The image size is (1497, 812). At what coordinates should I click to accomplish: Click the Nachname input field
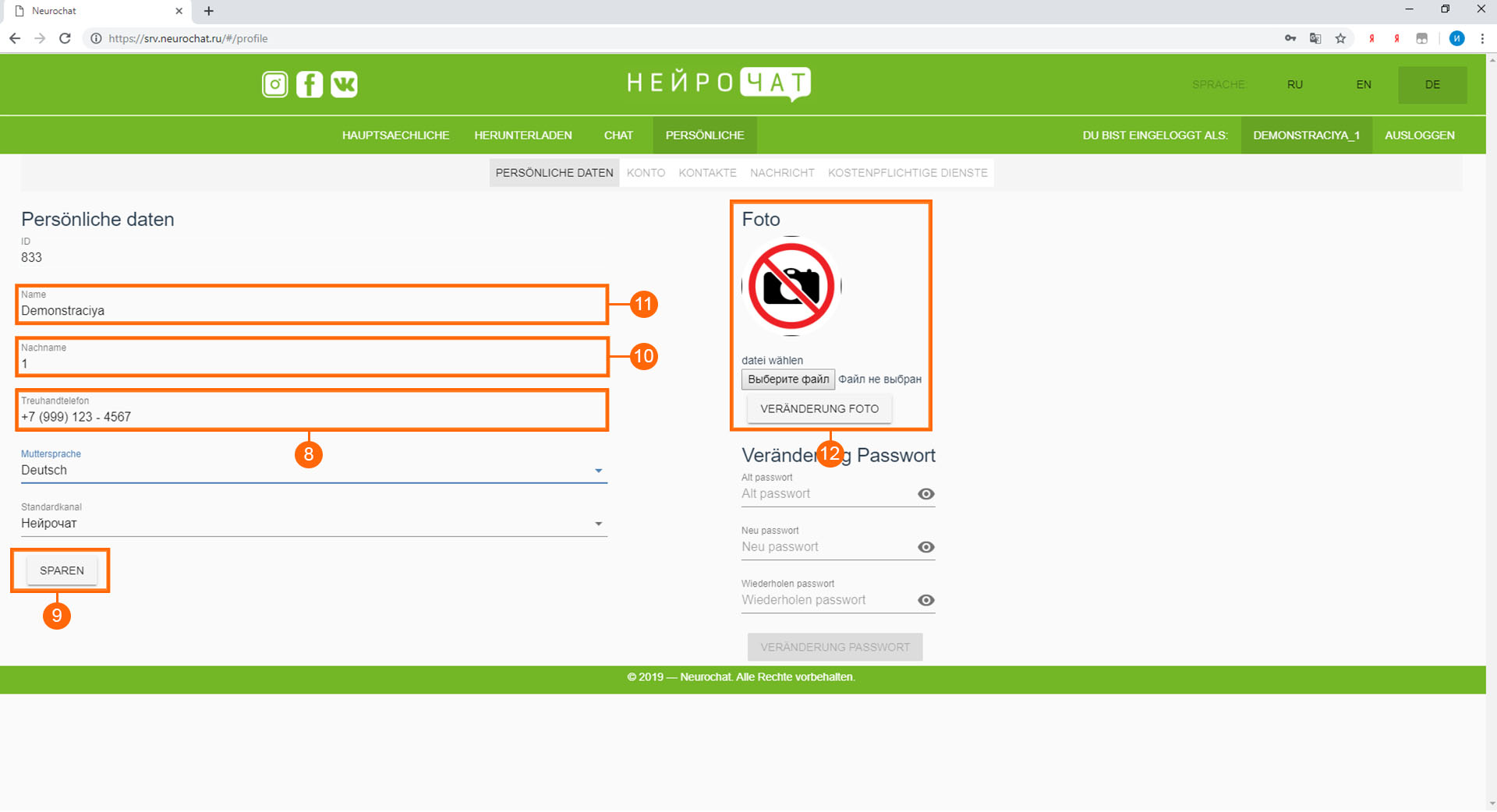pos(312,364)
